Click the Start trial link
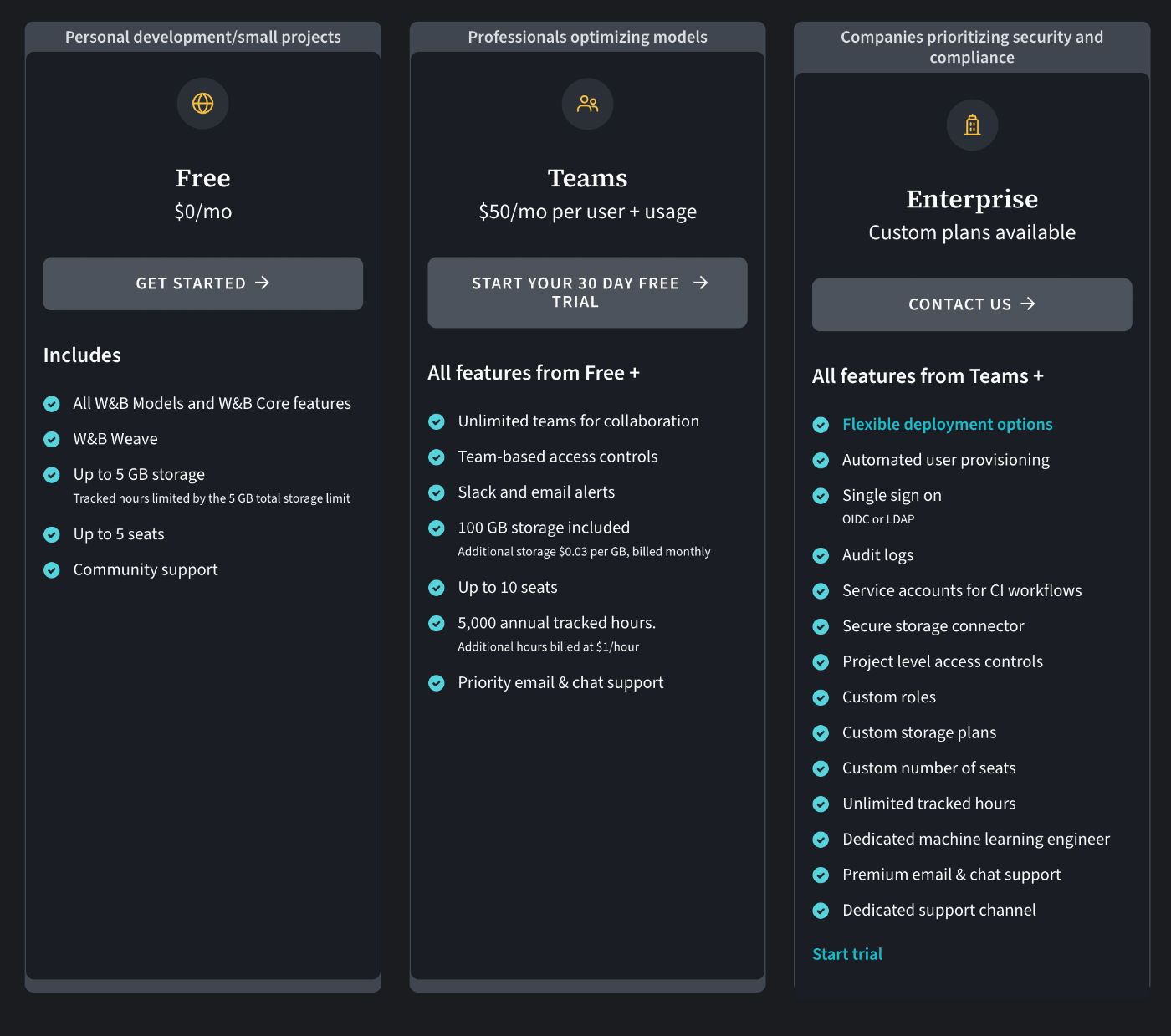This screenshot has width=1171, height=1036. [847, 954]
